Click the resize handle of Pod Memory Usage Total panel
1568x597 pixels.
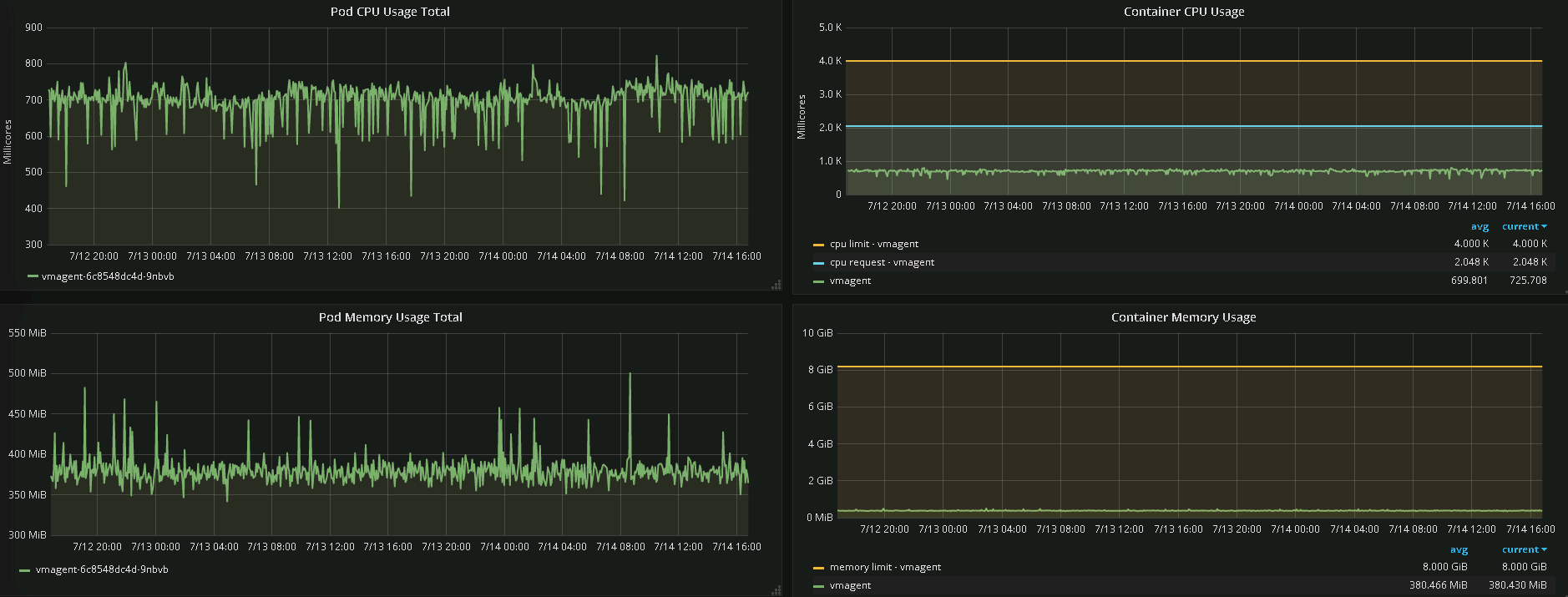(776, 591)
